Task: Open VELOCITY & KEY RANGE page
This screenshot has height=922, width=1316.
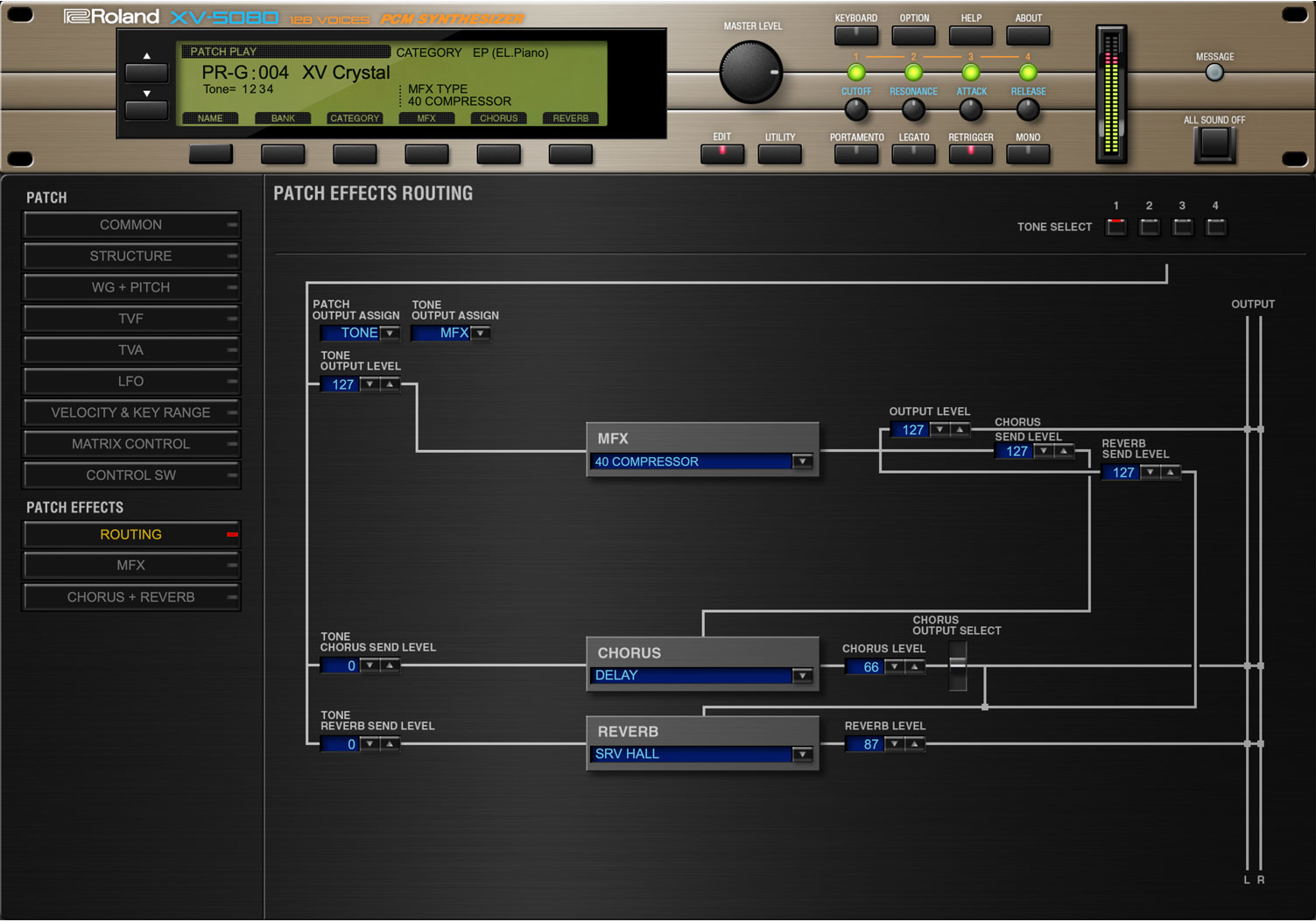Action: 131,412
